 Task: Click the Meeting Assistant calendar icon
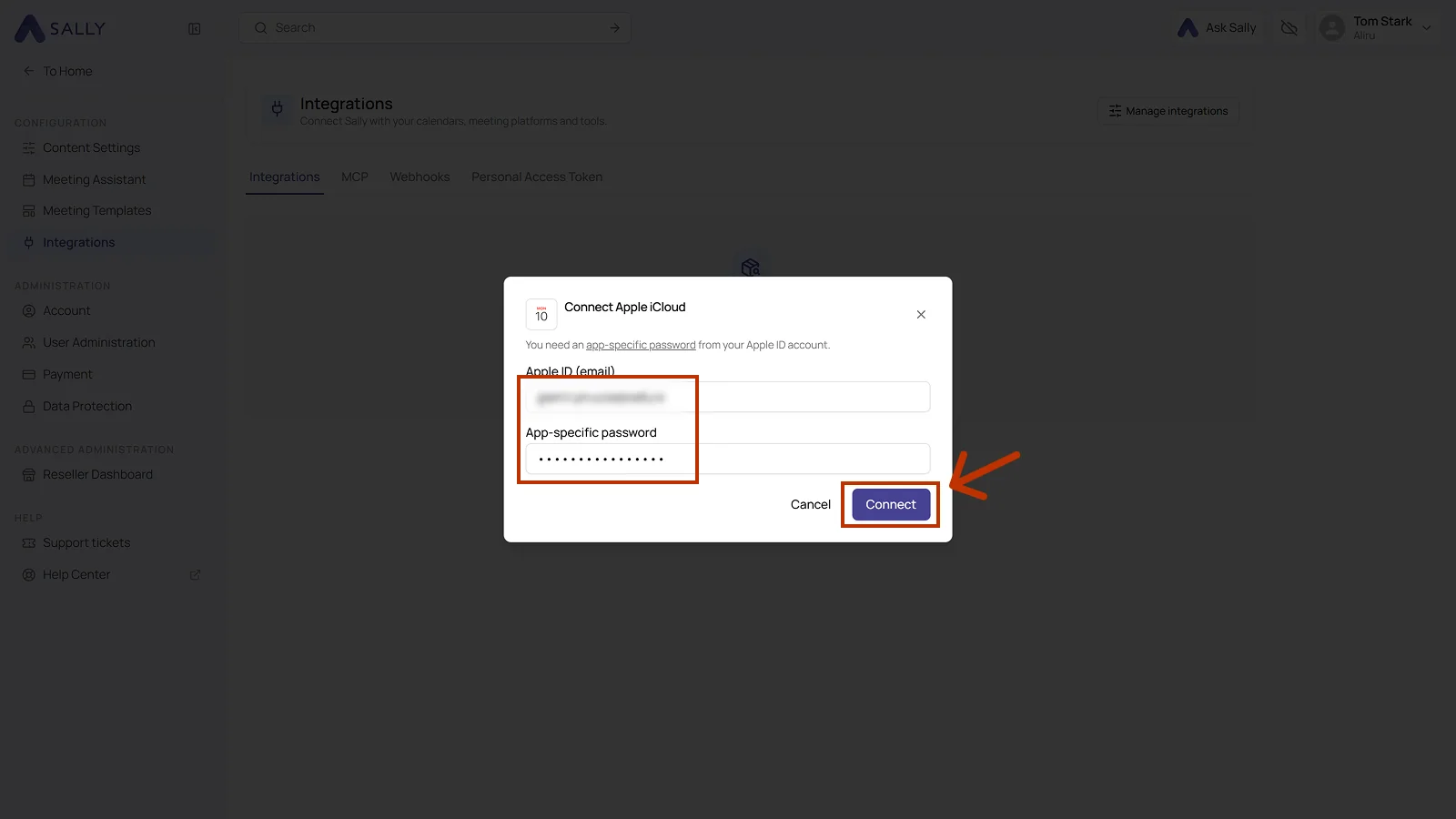pos(29,179)
